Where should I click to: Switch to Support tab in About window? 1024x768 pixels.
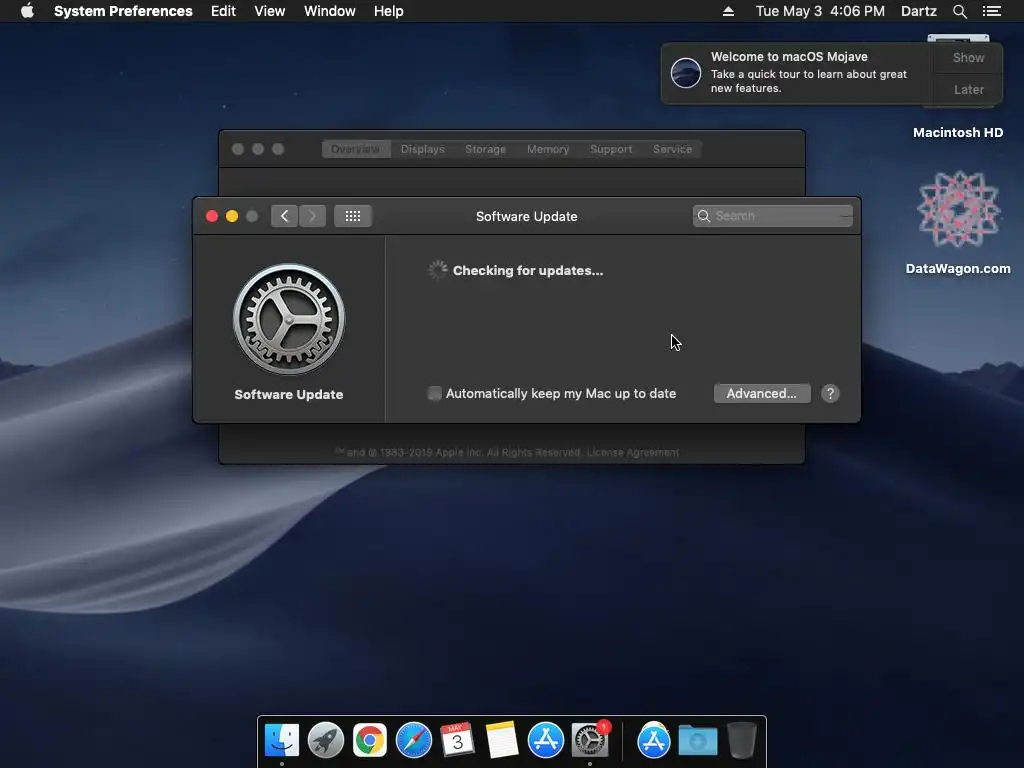click(x=611, y=149)
